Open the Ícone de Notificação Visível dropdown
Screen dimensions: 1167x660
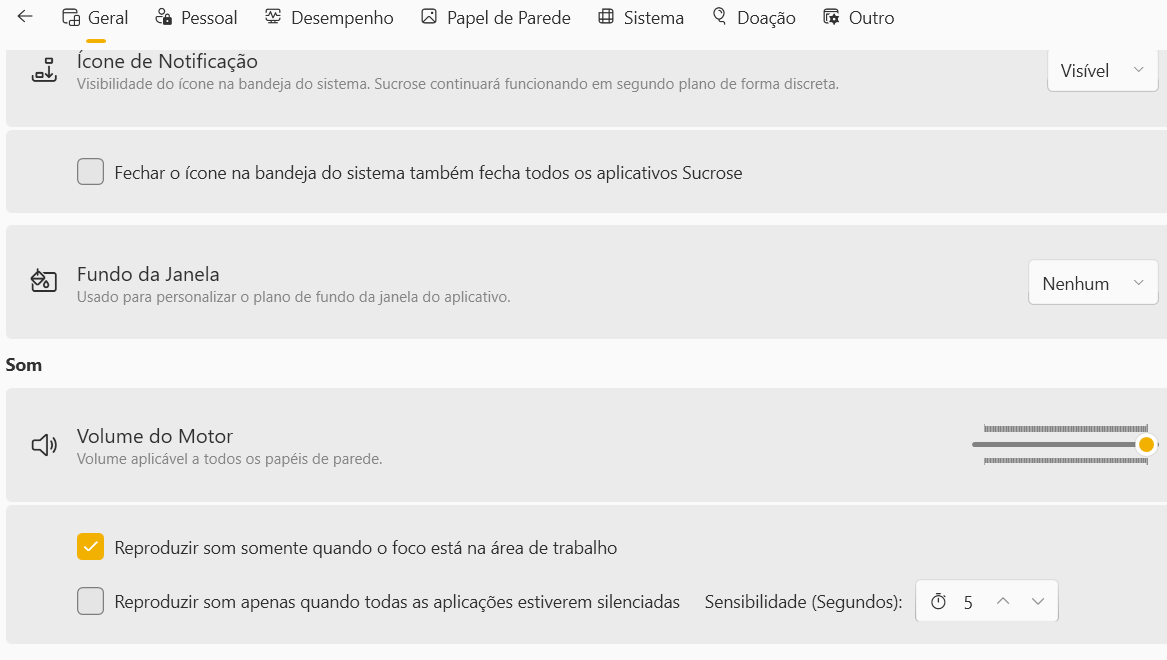[1102, 71]
